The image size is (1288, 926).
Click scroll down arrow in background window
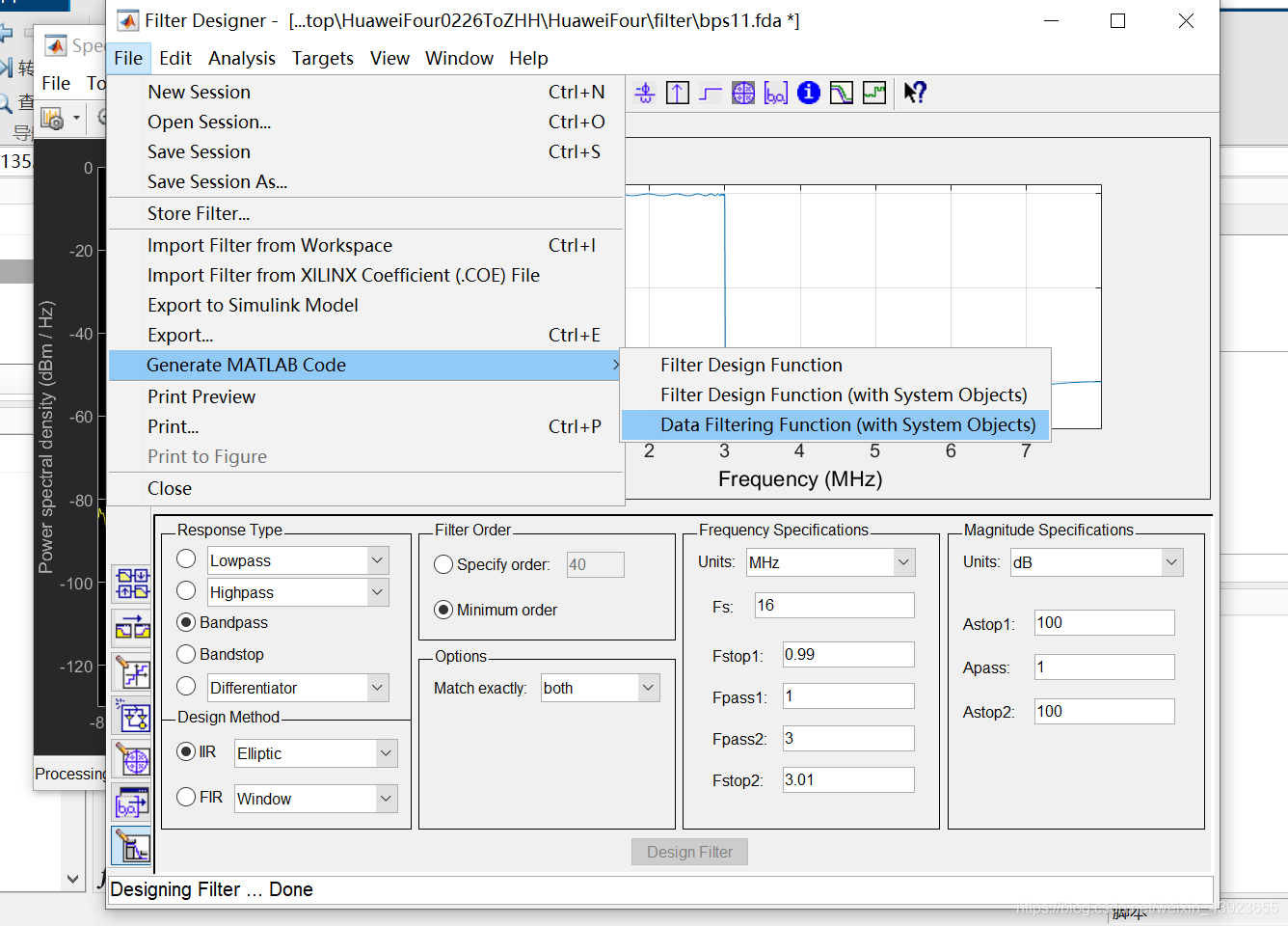click(72, 879)
